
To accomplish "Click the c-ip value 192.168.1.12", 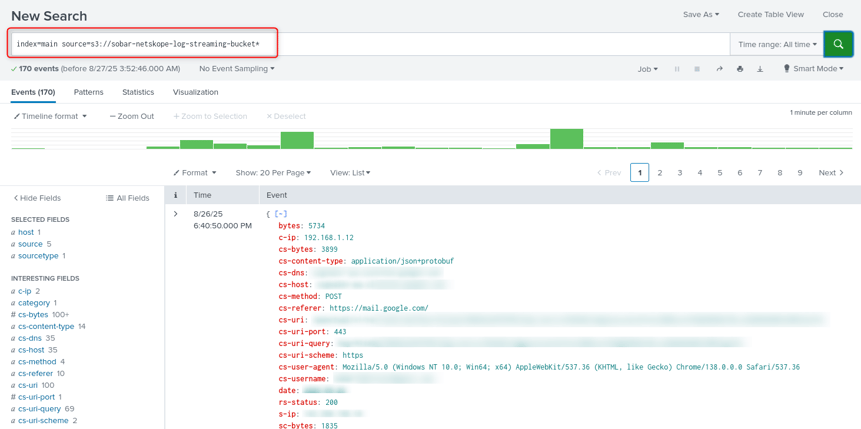I will tap(329, 237).
